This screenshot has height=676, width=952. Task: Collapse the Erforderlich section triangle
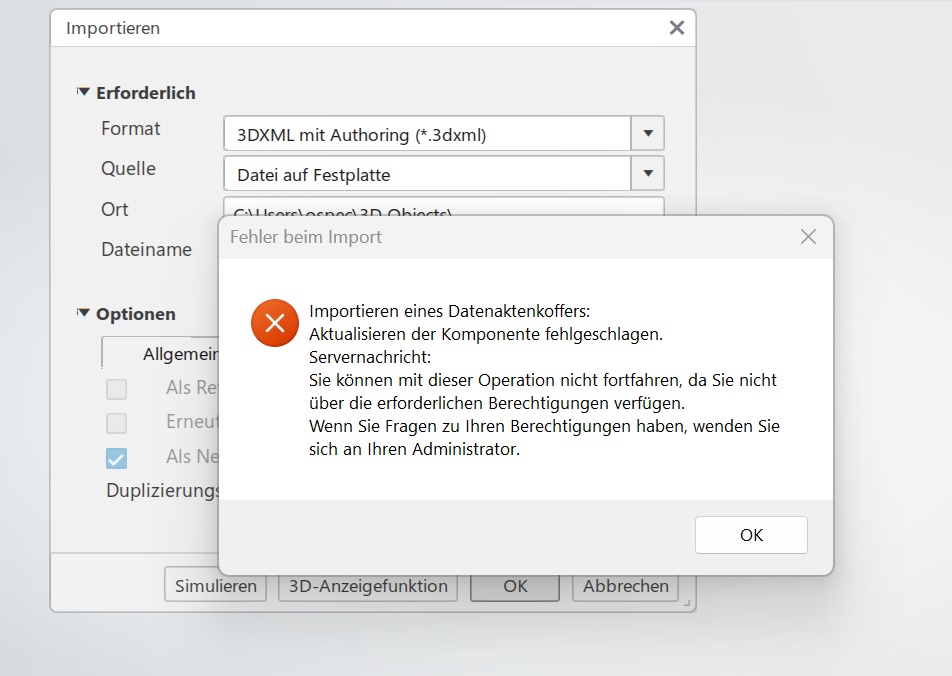(x=83, y=92)
